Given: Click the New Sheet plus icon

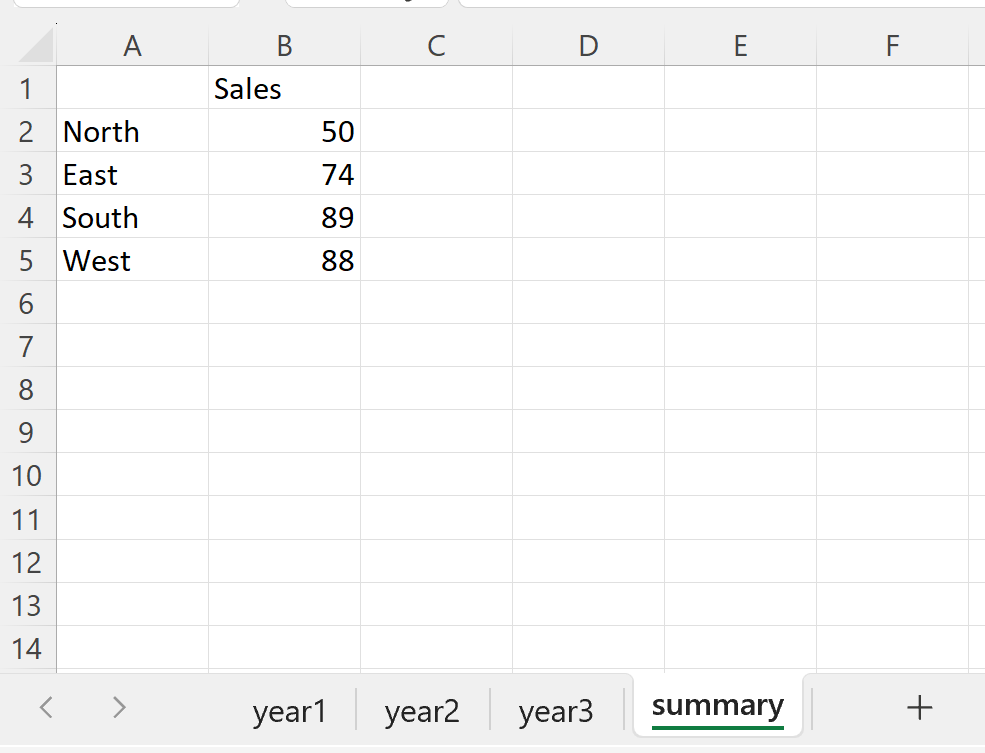Looking at the screenshot, I should point(918,707).
